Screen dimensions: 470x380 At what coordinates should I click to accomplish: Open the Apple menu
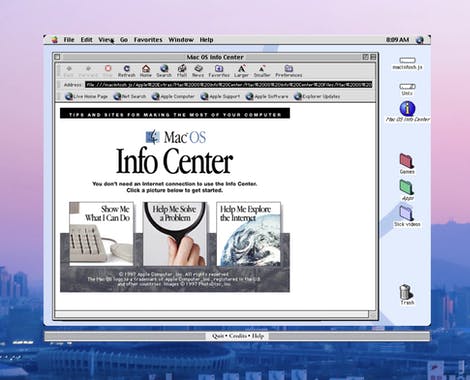tap(55, 40)
